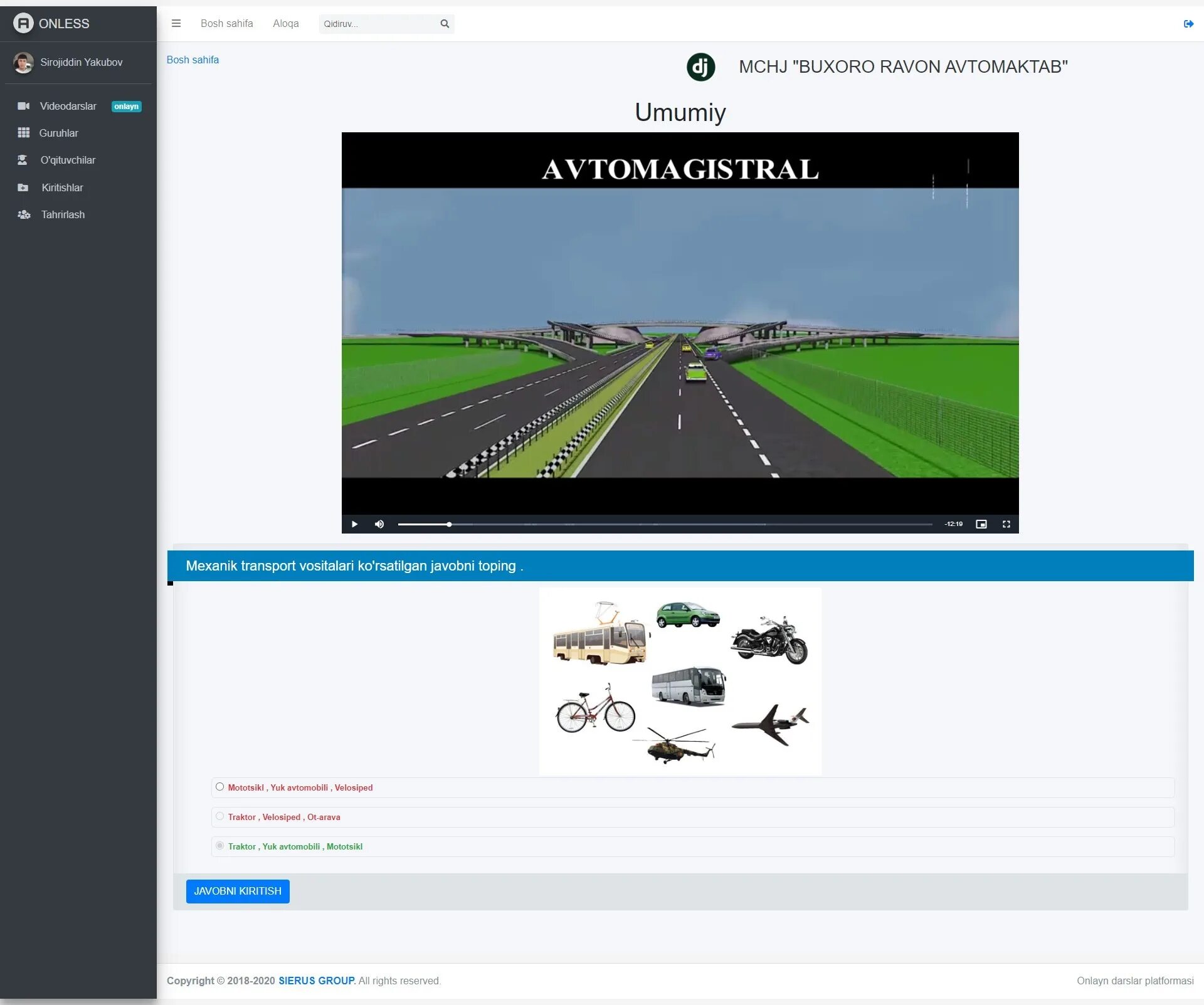Click the video progress handle dot
This screenshot has height=1005, width=1204.
[449, 524]
